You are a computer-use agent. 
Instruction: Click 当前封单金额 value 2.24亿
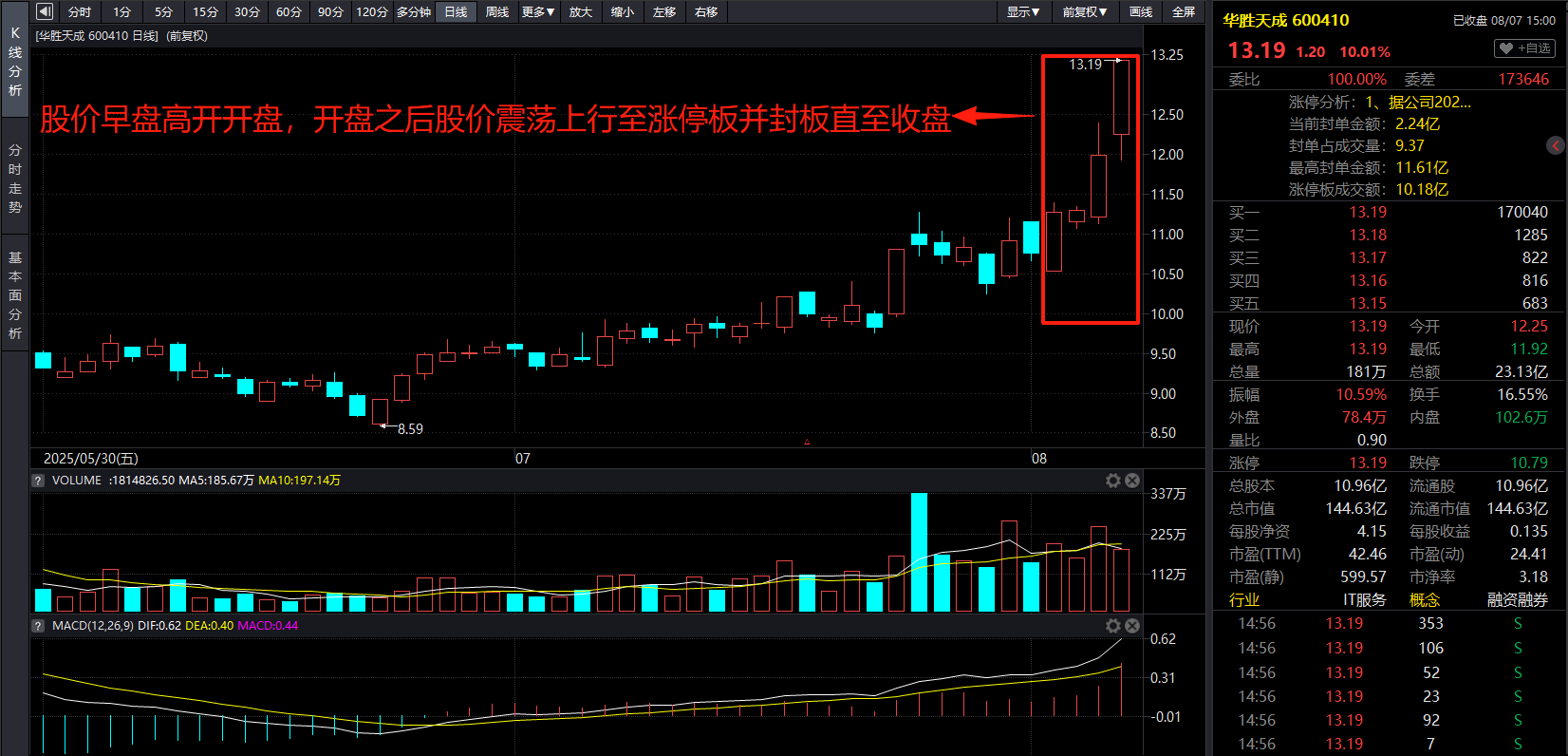click(1417, 123)
